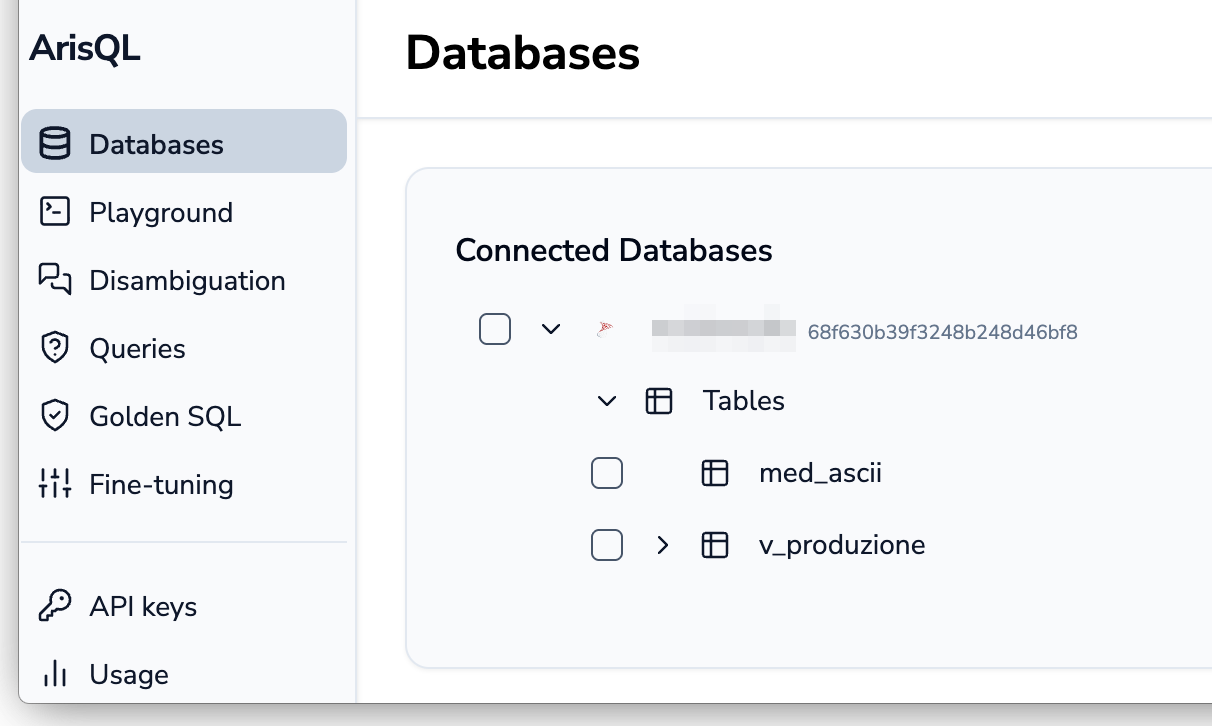Click the Queries shield question icon
Screen dimensions: 1212x726
click(54, 348)
